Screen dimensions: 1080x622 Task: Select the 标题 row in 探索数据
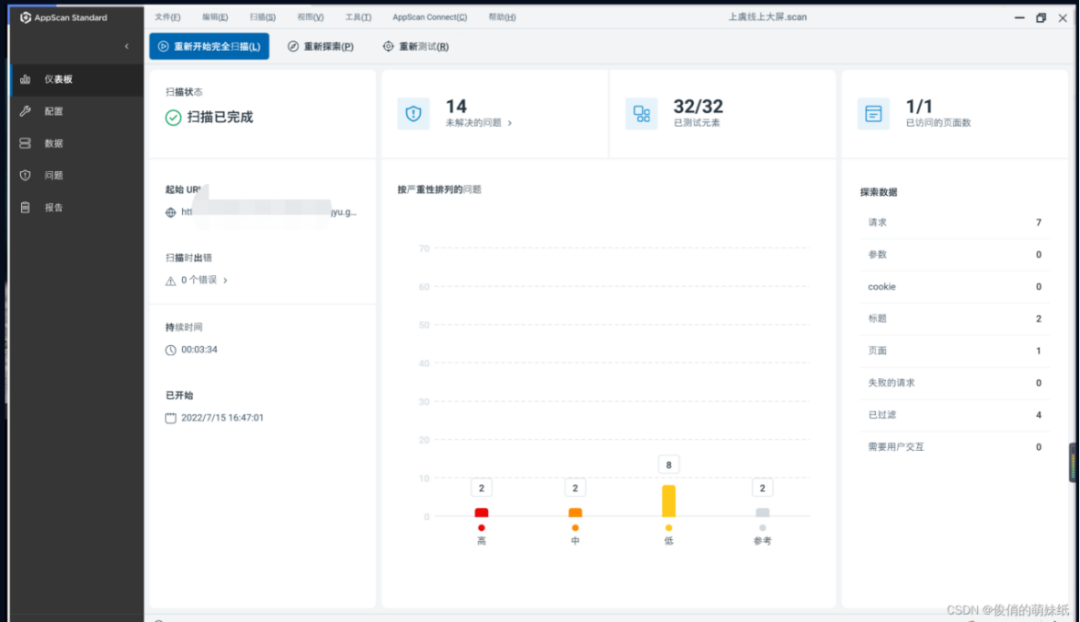(x=955, y=319)
